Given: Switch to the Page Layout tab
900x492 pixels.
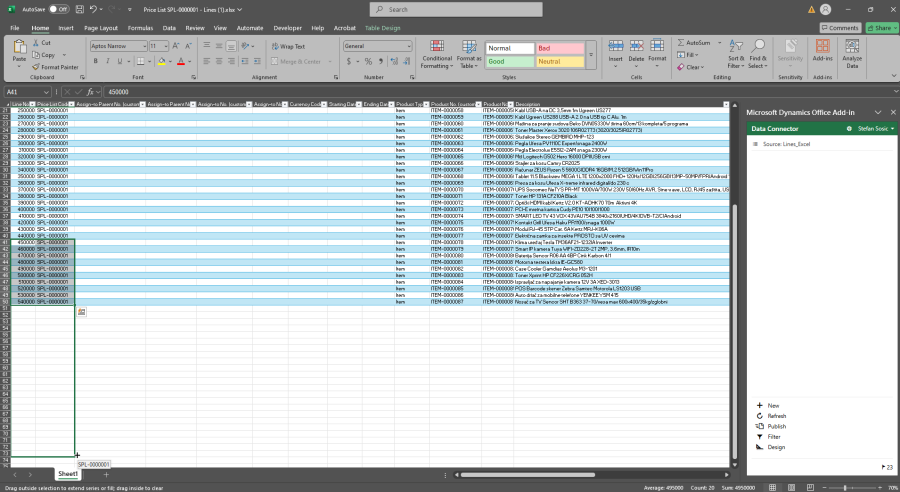Looking at the screenshot, I should [100, 28].
